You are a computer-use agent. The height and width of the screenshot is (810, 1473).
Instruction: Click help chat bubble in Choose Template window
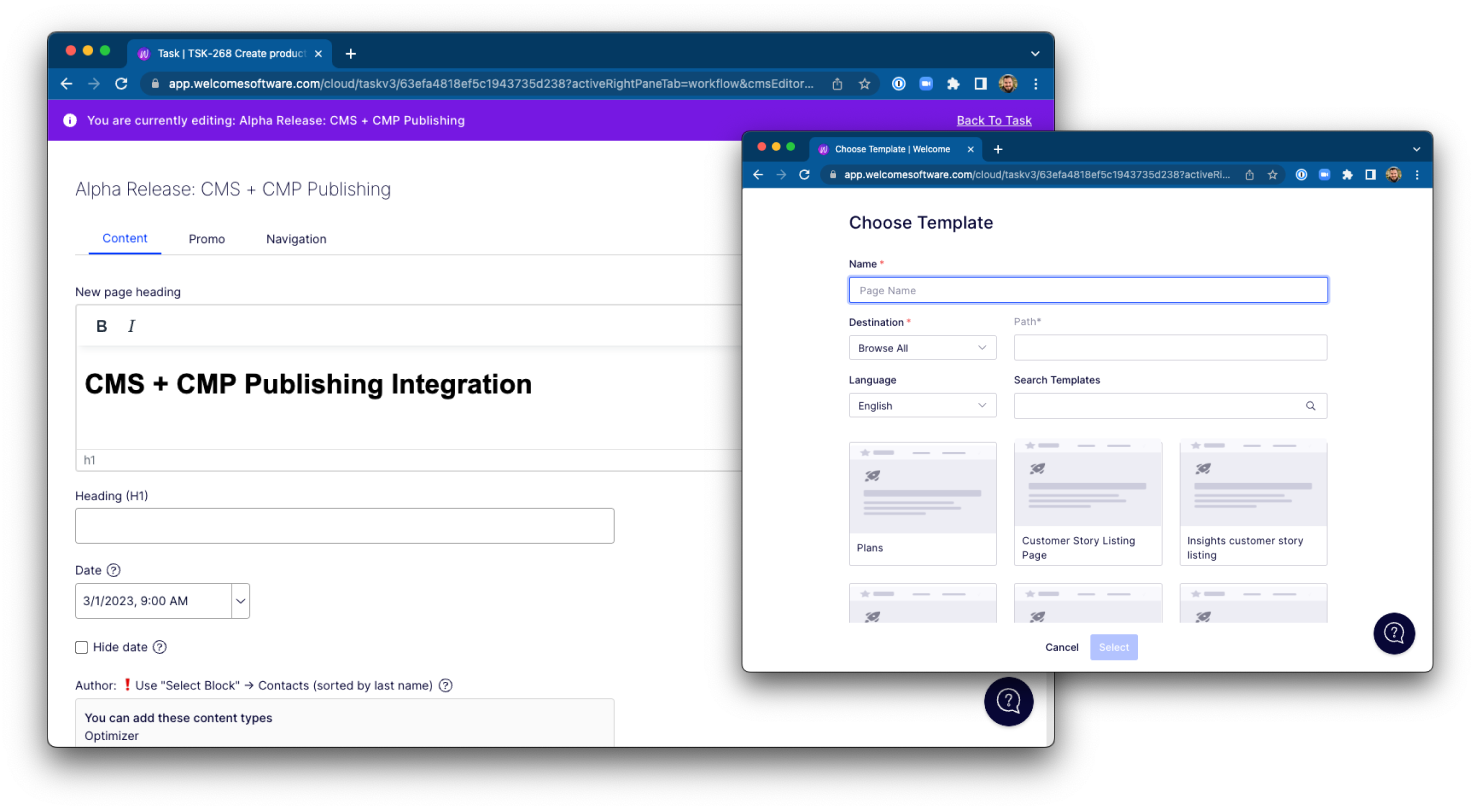[1394, 633]
